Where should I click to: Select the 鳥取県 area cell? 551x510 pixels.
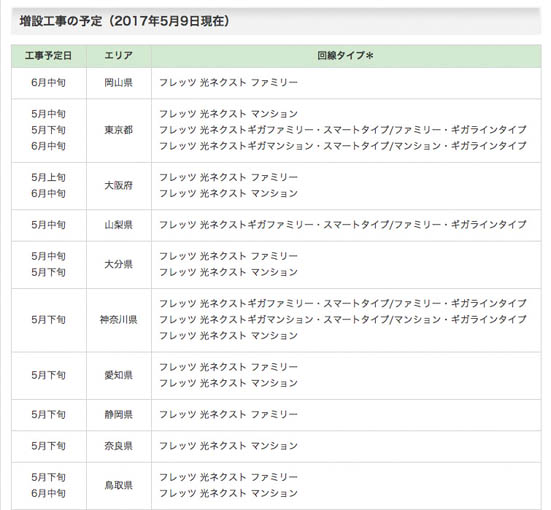tap(118, 486)
